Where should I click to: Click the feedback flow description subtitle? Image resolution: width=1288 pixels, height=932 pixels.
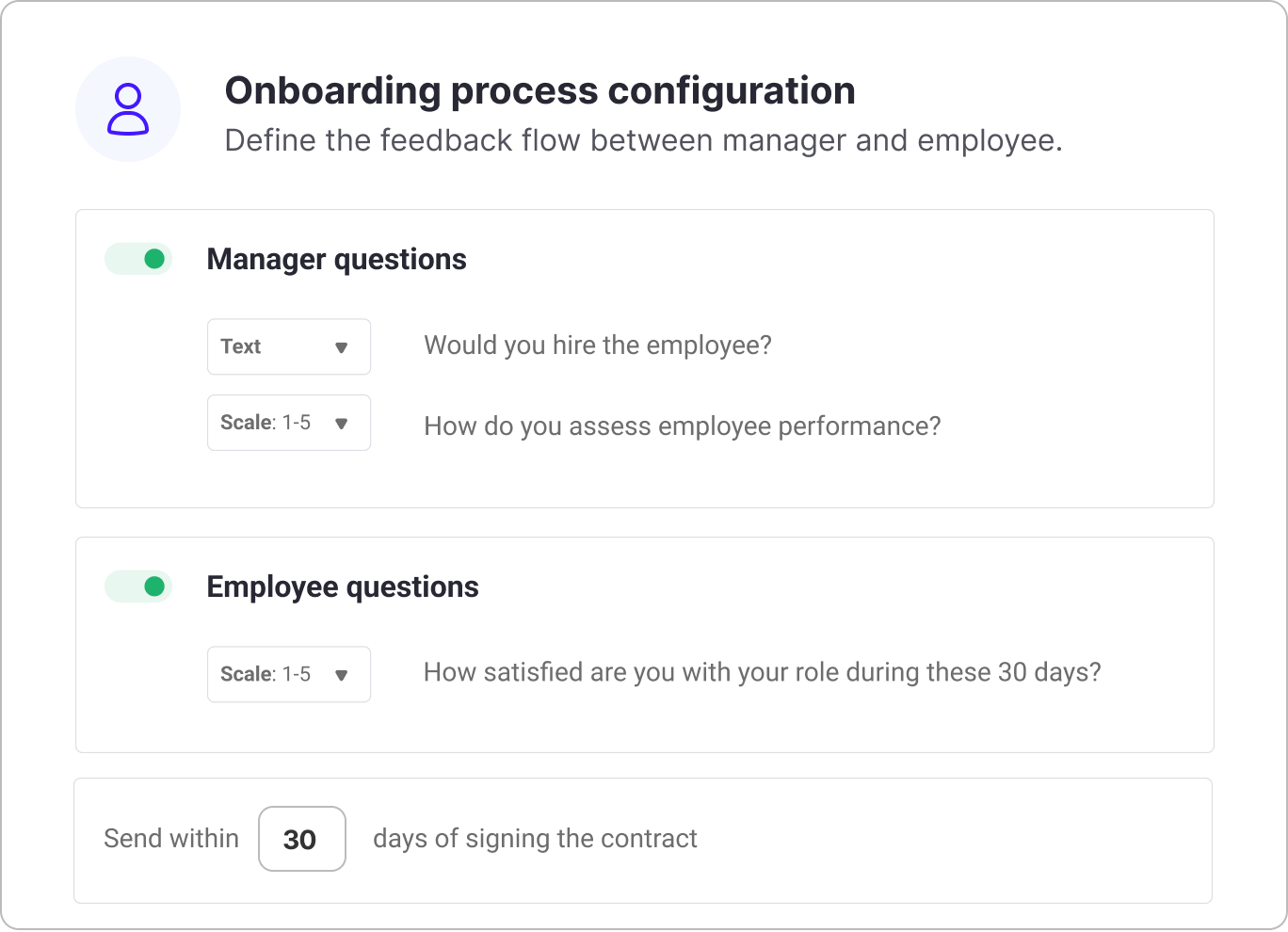pos(643,140)
